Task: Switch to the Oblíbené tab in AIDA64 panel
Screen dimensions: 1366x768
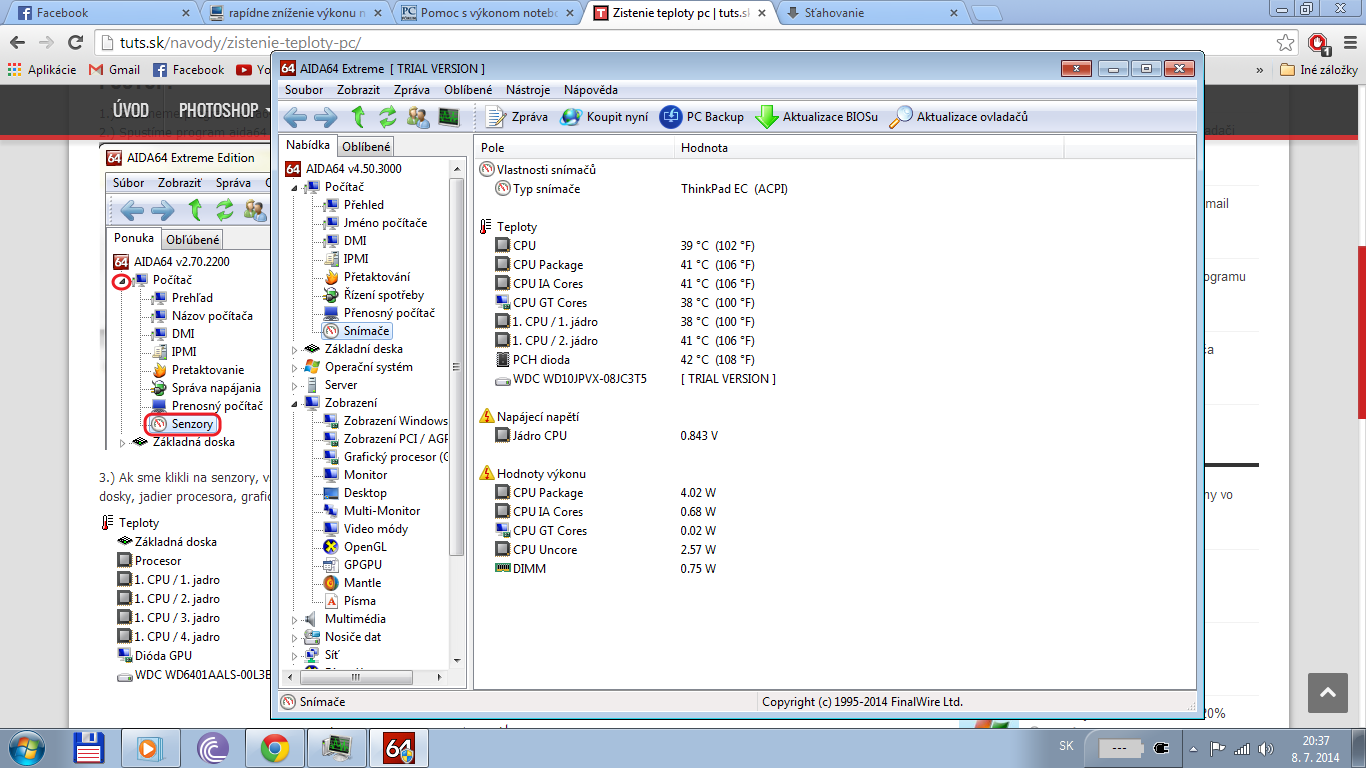Action: pyautogui.click(x=367, y=147)
